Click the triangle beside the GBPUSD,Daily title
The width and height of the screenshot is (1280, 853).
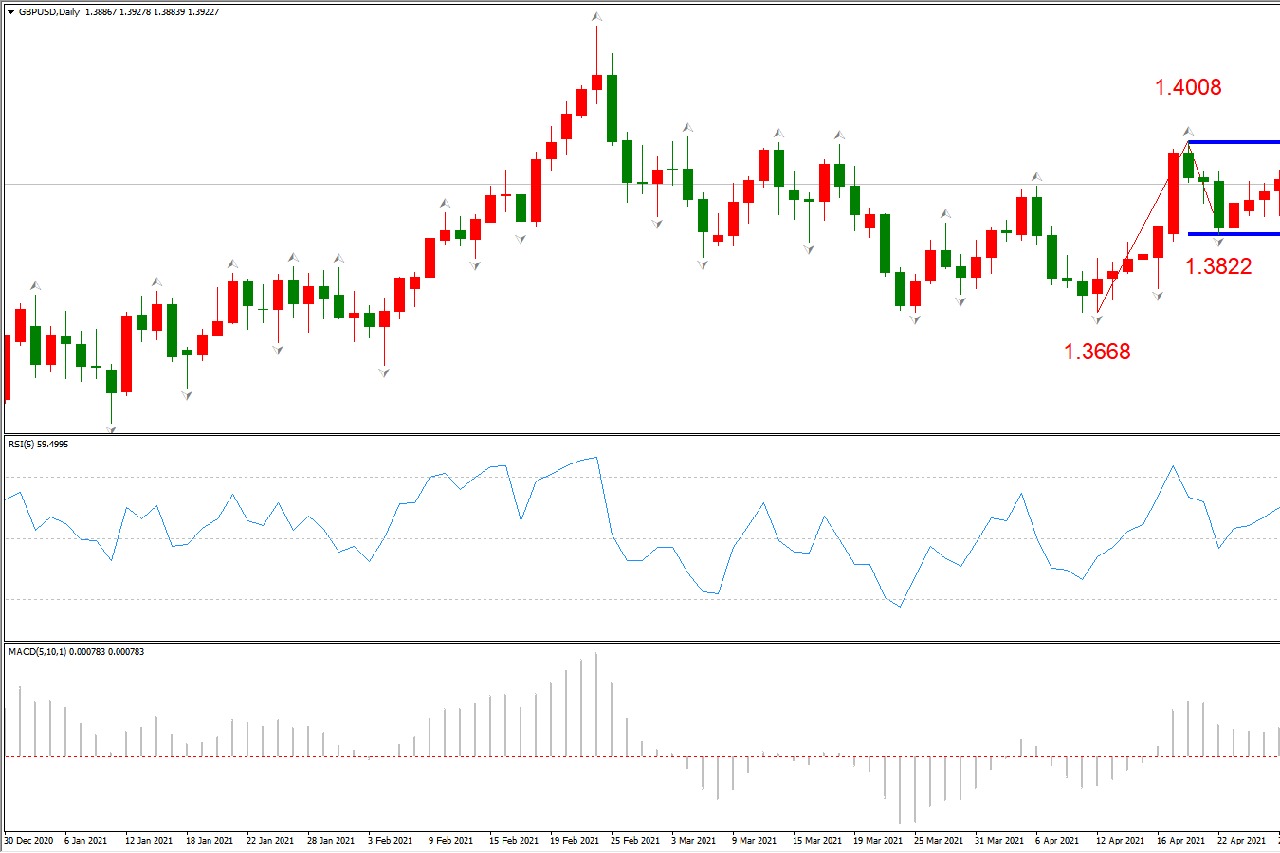(x=10, y=11)
